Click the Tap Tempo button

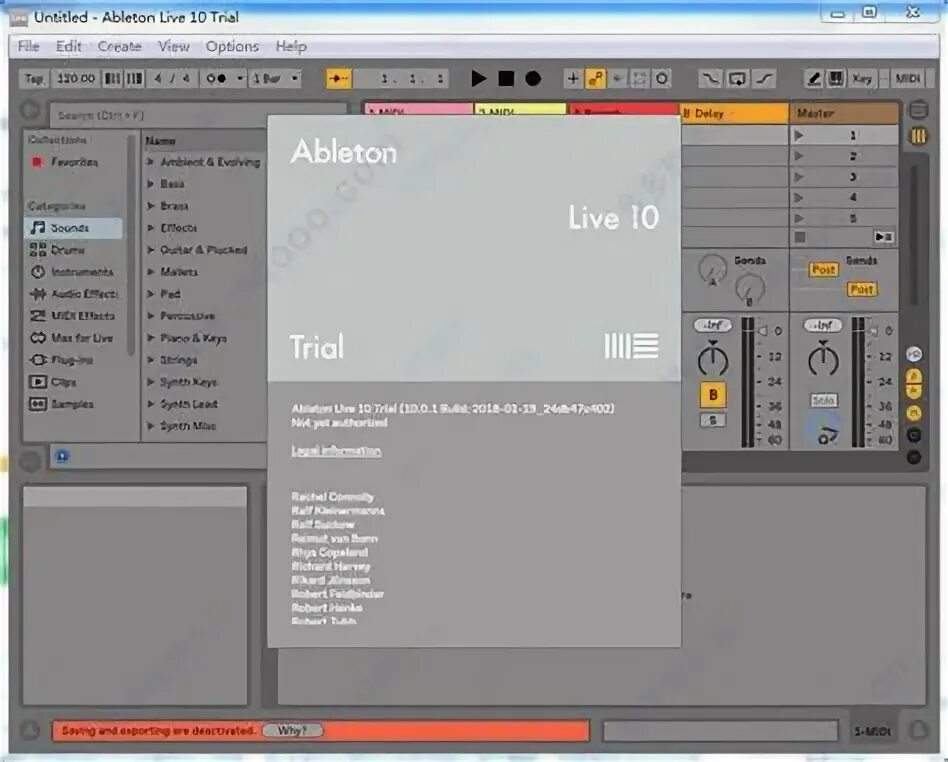click(x=34, y=79)
